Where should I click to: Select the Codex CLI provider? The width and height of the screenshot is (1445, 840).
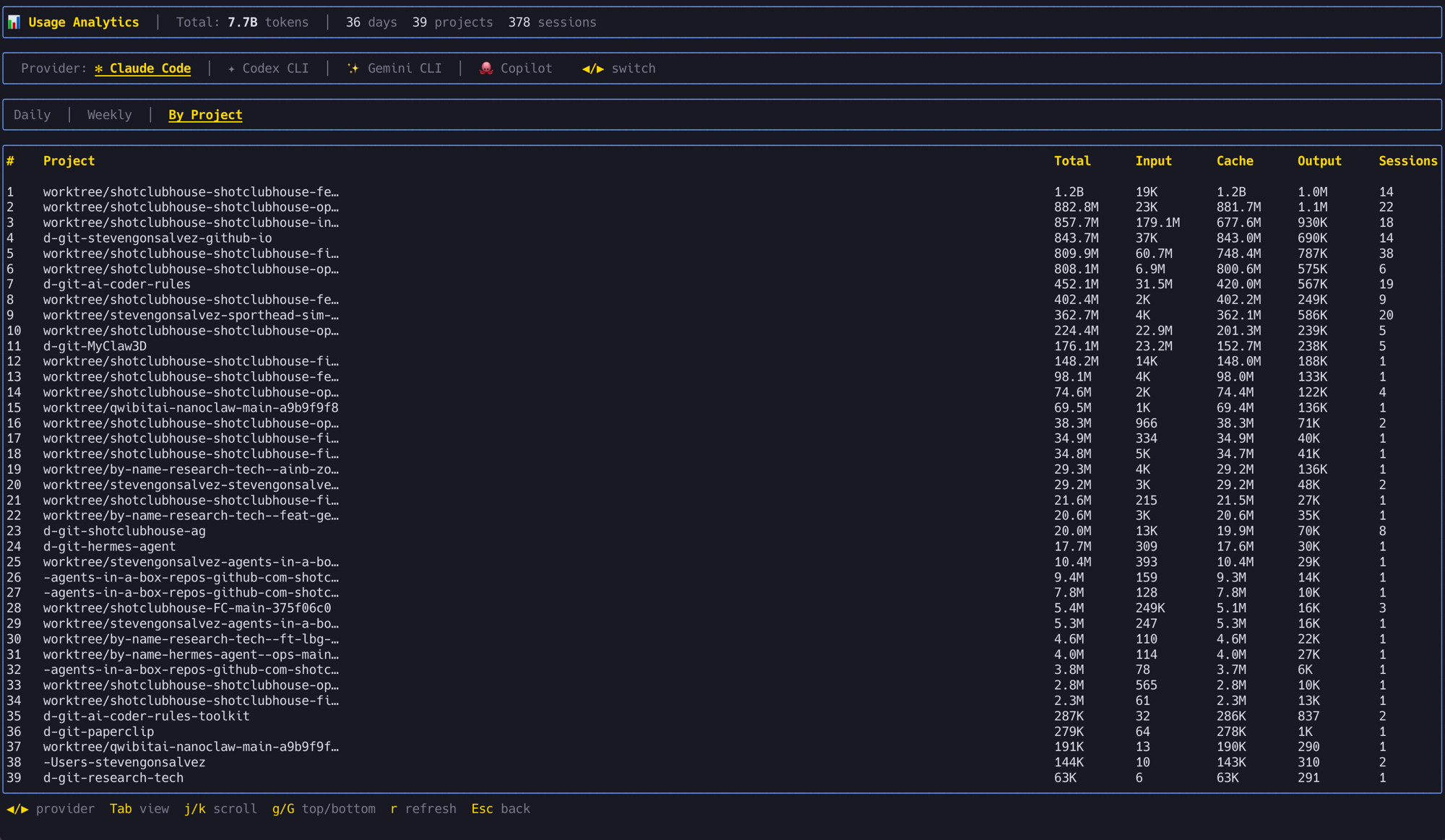[x=275, y=68]
